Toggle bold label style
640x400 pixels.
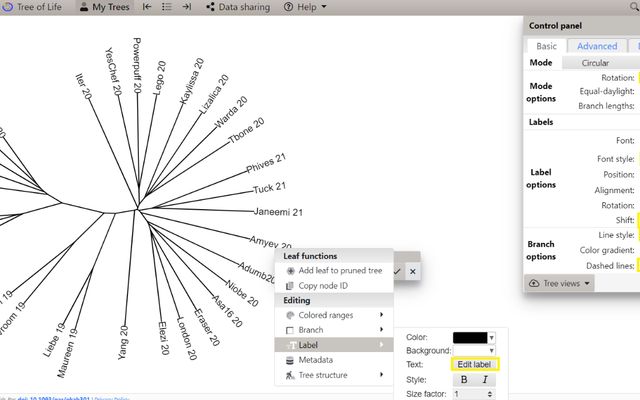click(464, 379)
